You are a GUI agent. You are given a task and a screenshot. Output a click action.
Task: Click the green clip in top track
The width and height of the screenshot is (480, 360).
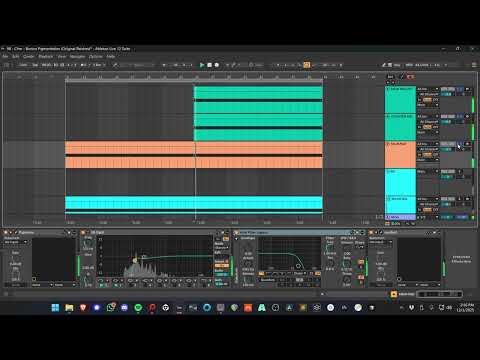[258, 100]
